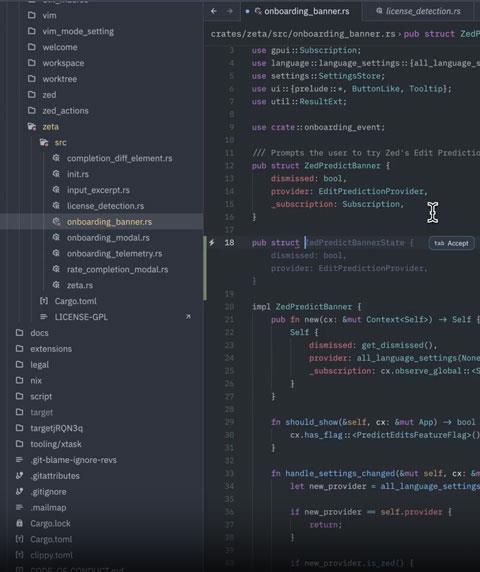Image resolution: width=480 pixels, height=572 pixels.
Task: Place cursor on ZedPredictBanner struct name
Action: tap(342, 166)
